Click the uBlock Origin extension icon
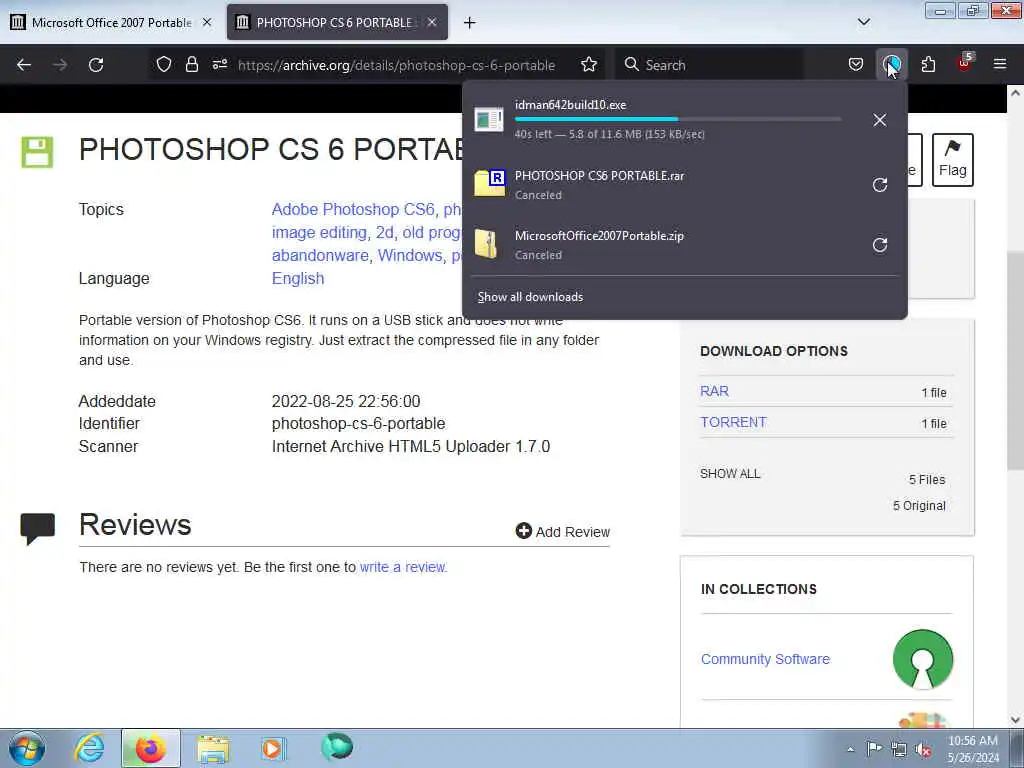 point(964,63)
